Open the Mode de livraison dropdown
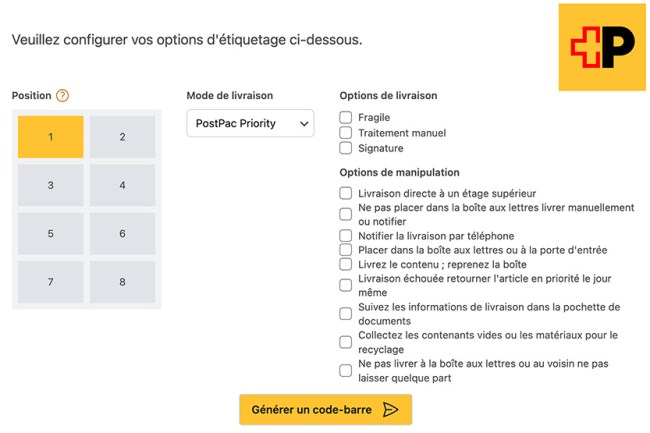The height and width of the screenshot is (433, 650). pyautogui.click(x=250, y=124)
